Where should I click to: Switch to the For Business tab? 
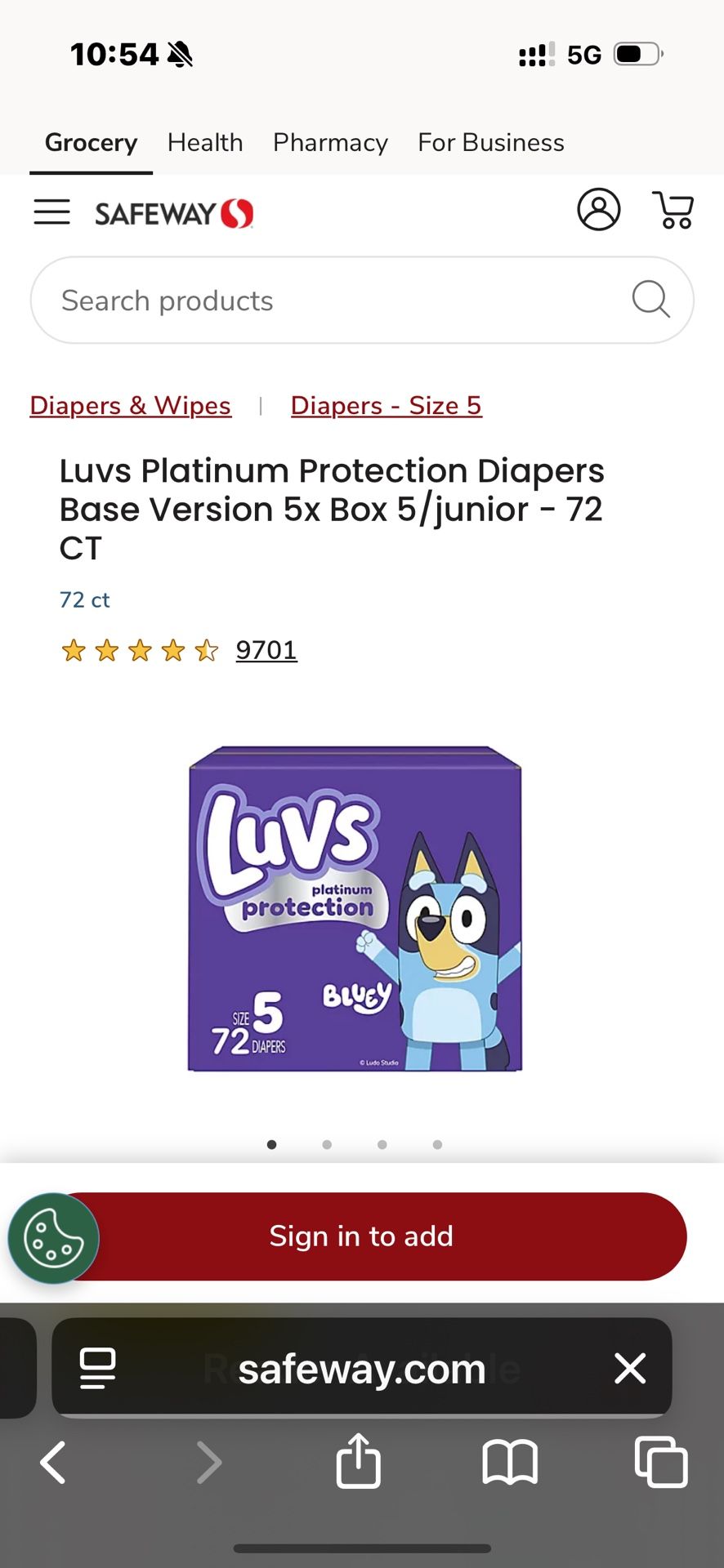click(x=490, y=142)
